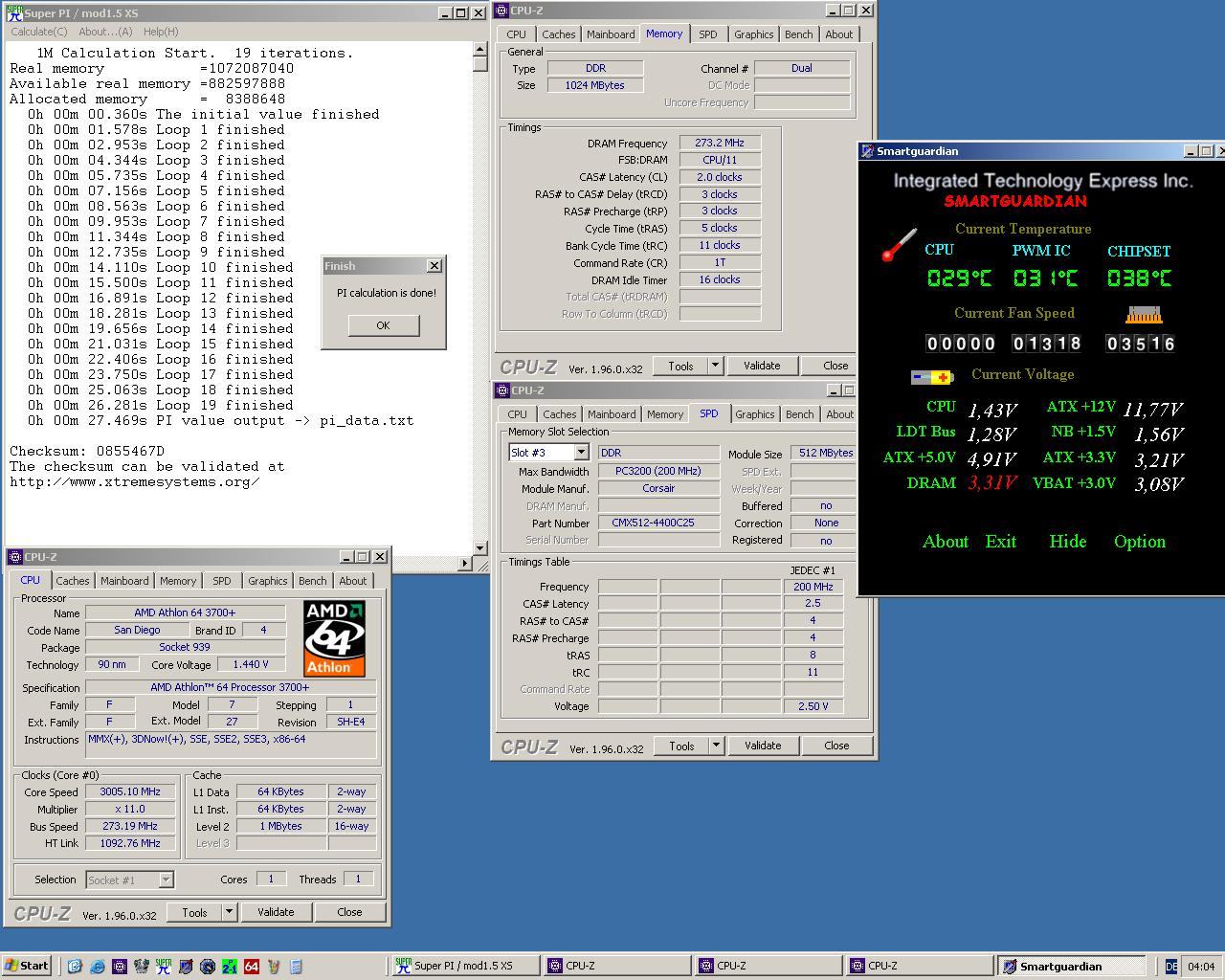The width and height of the screenshot is (1225, 980).
Task: Click the notepad quick launch icon
Action: (x=296, y=967)
